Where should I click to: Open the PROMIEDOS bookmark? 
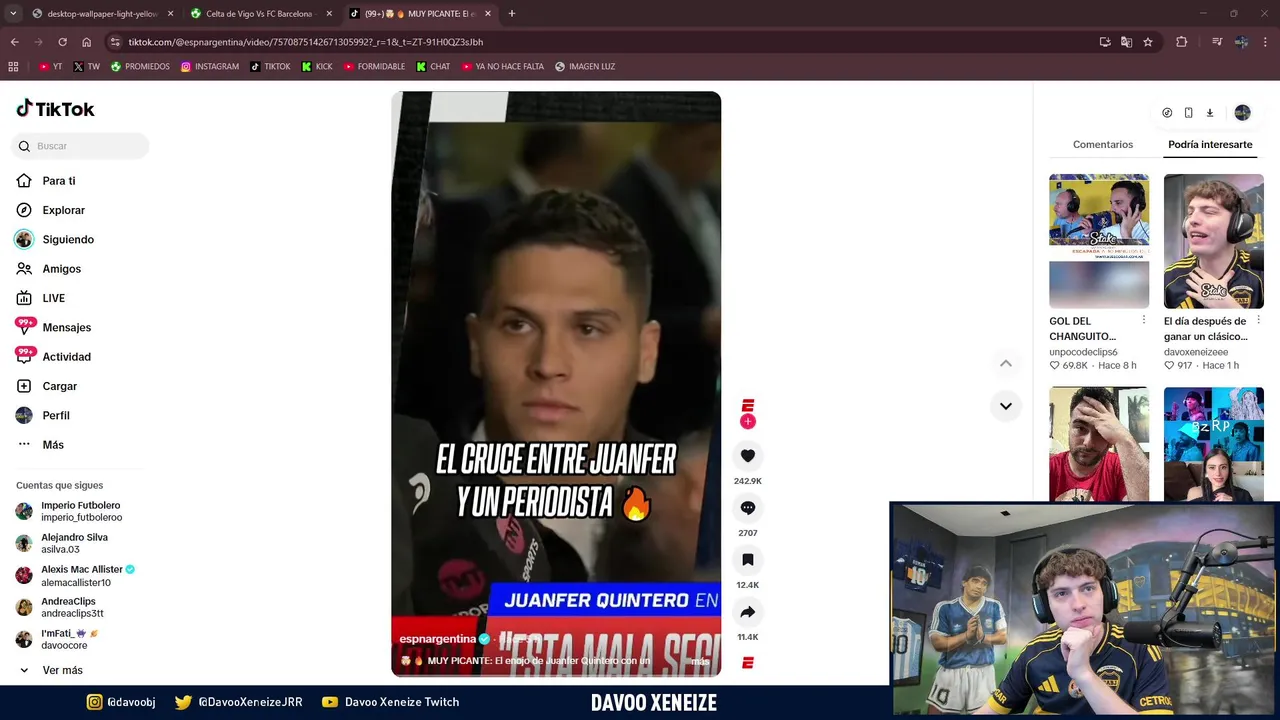[140, 67]
